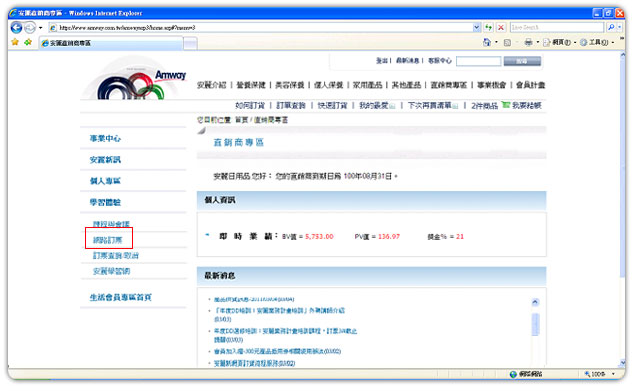
Task: Open the address bar history dropdown
Action: click(x=476, y=27)
